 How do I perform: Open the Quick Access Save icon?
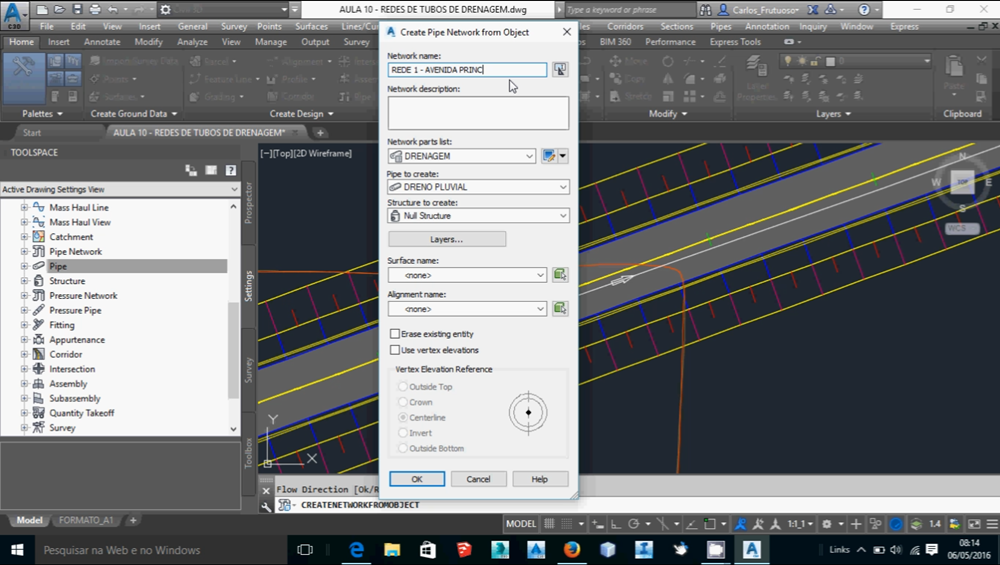[77, 10]
